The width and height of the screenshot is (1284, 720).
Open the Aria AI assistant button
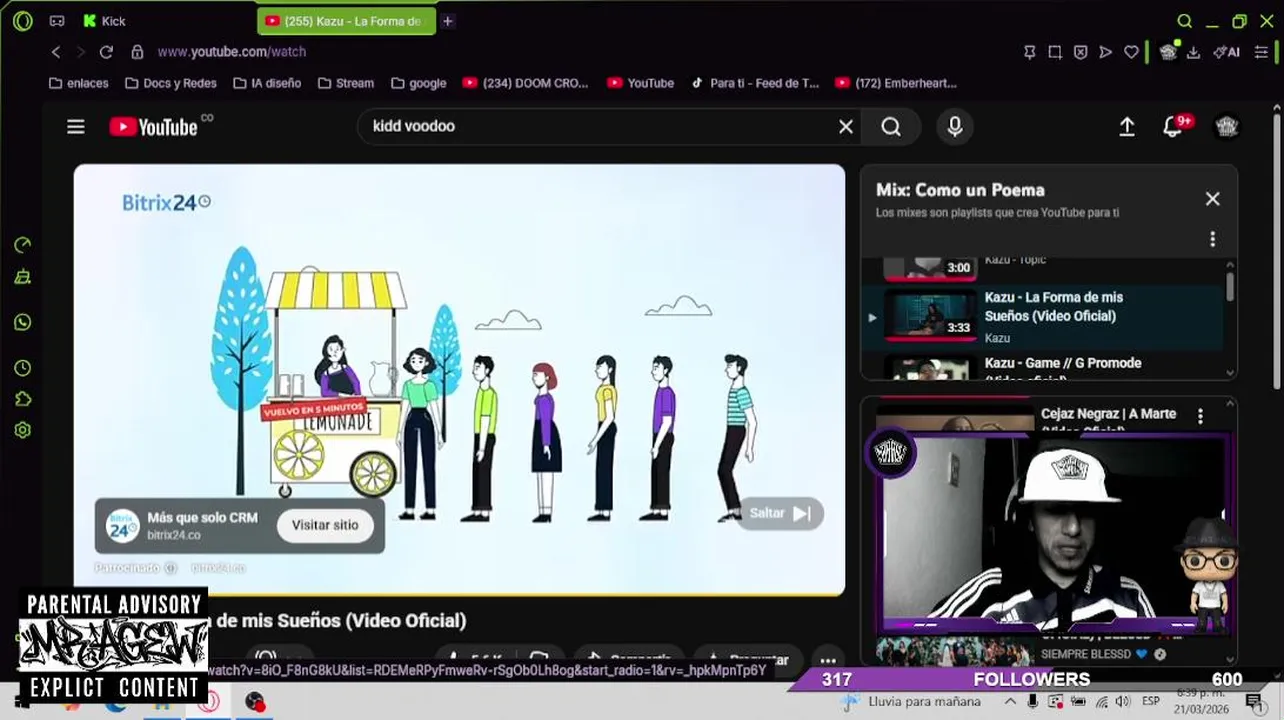(x=1227, y=52)
